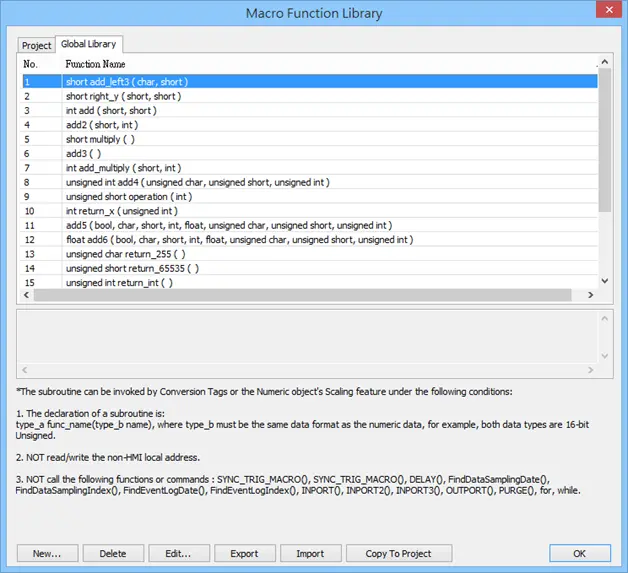The height and width of the screenshot is (573, 628).
Task: Select row 'short add_left3 ( char, short )'
Action: tap(309, 82)
